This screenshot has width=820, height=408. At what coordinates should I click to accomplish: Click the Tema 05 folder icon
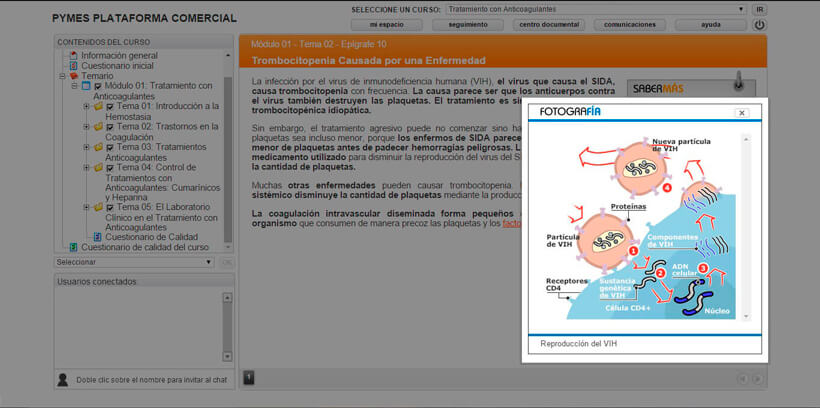tap(98, 207)
